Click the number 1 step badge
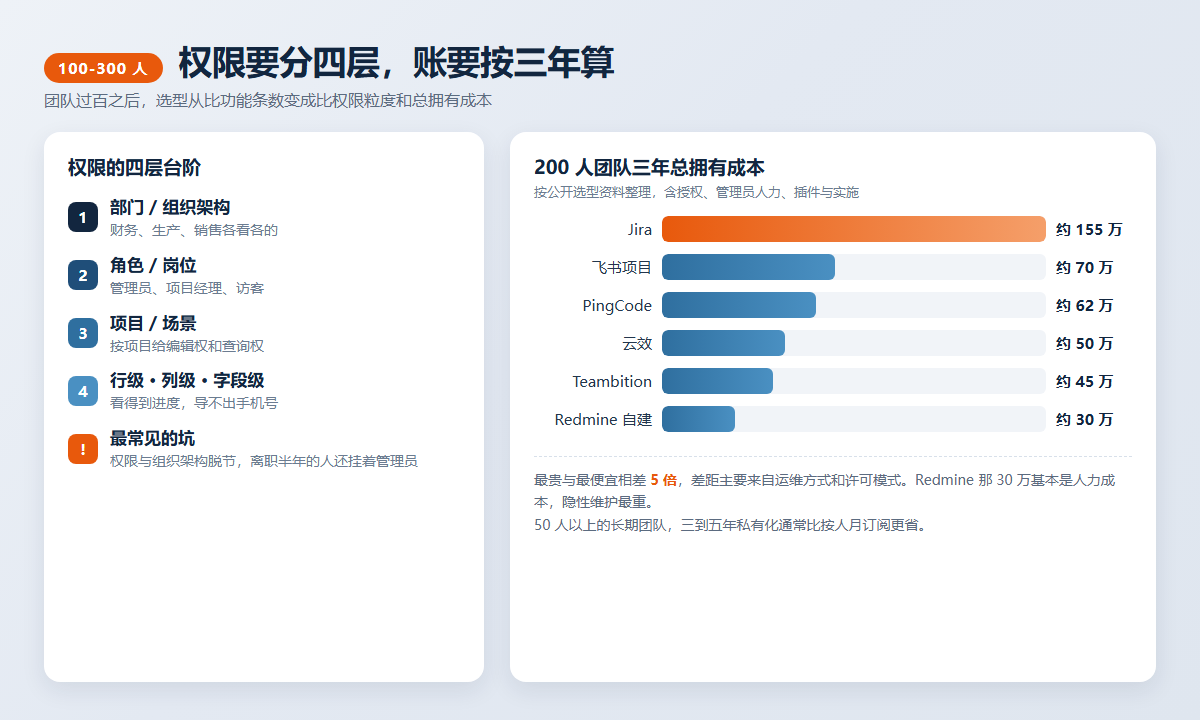 tap(83, 217)
